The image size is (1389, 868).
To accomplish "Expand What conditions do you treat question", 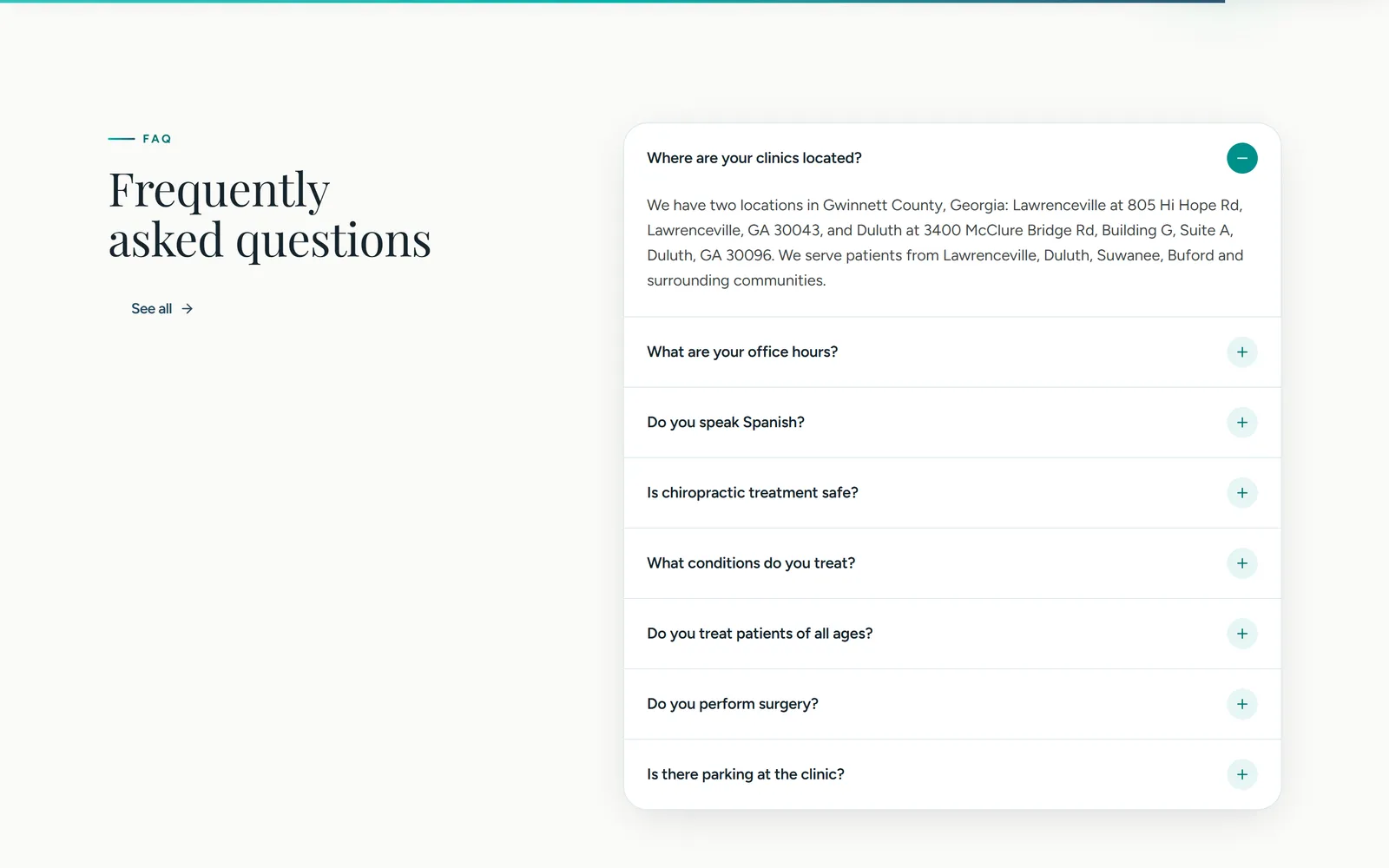I will pos(952,563).
